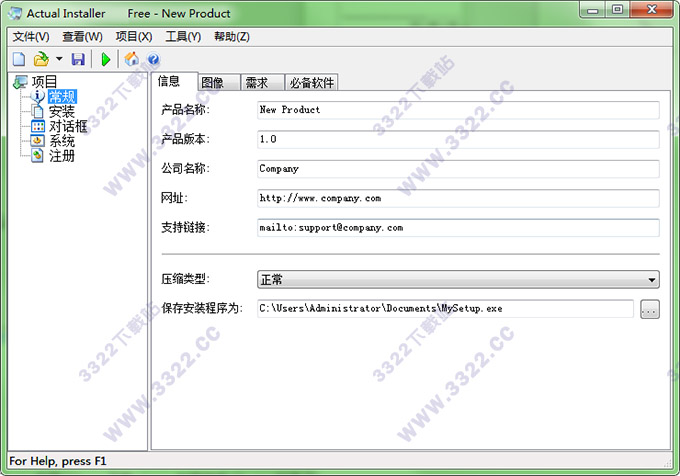680x476 pixels.
Task: Select the 常规 tree item
Action: (x=62, y=96)
